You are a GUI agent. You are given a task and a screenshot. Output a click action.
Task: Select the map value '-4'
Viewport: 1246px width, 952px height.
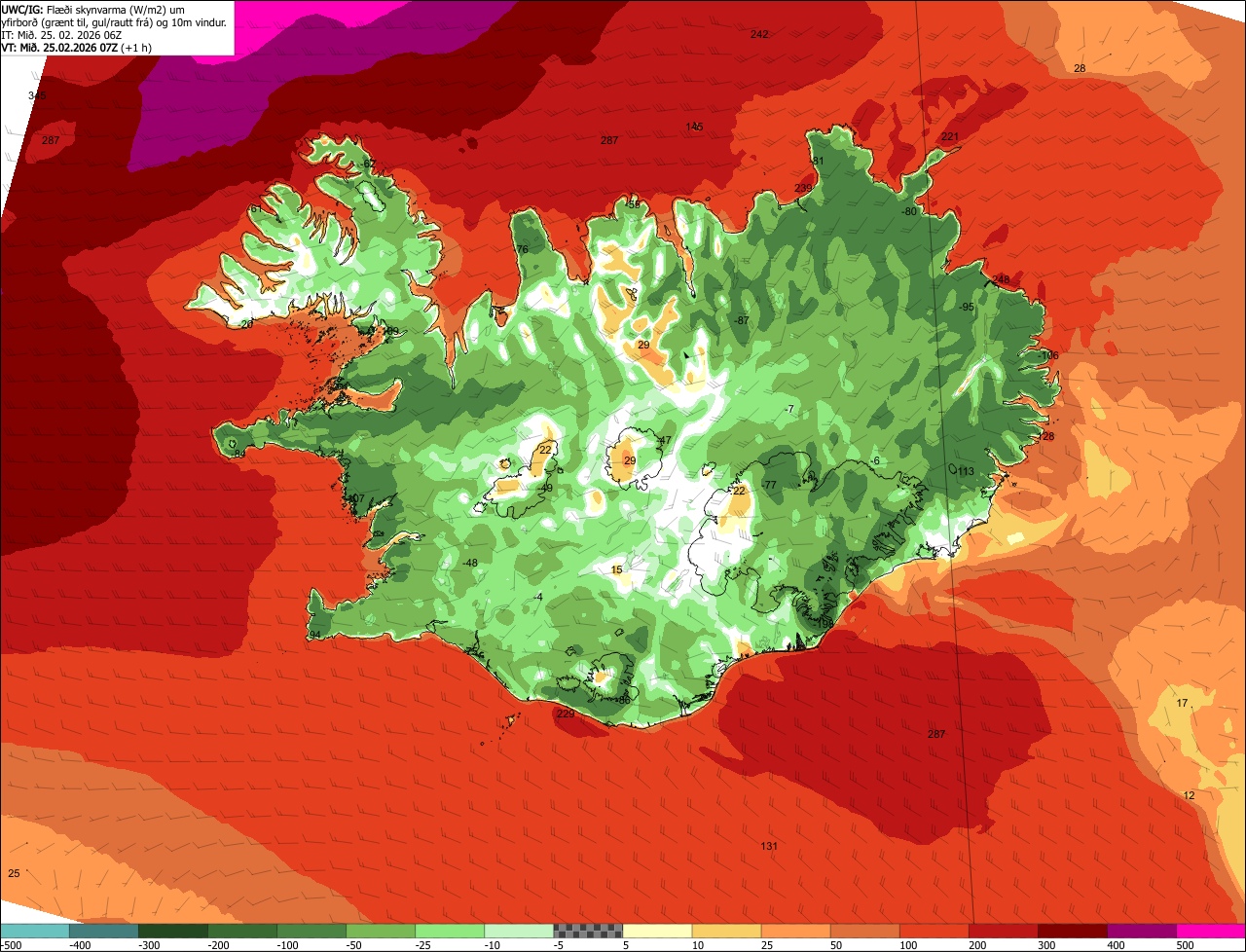pyautogui.click(x=538, y=597)
